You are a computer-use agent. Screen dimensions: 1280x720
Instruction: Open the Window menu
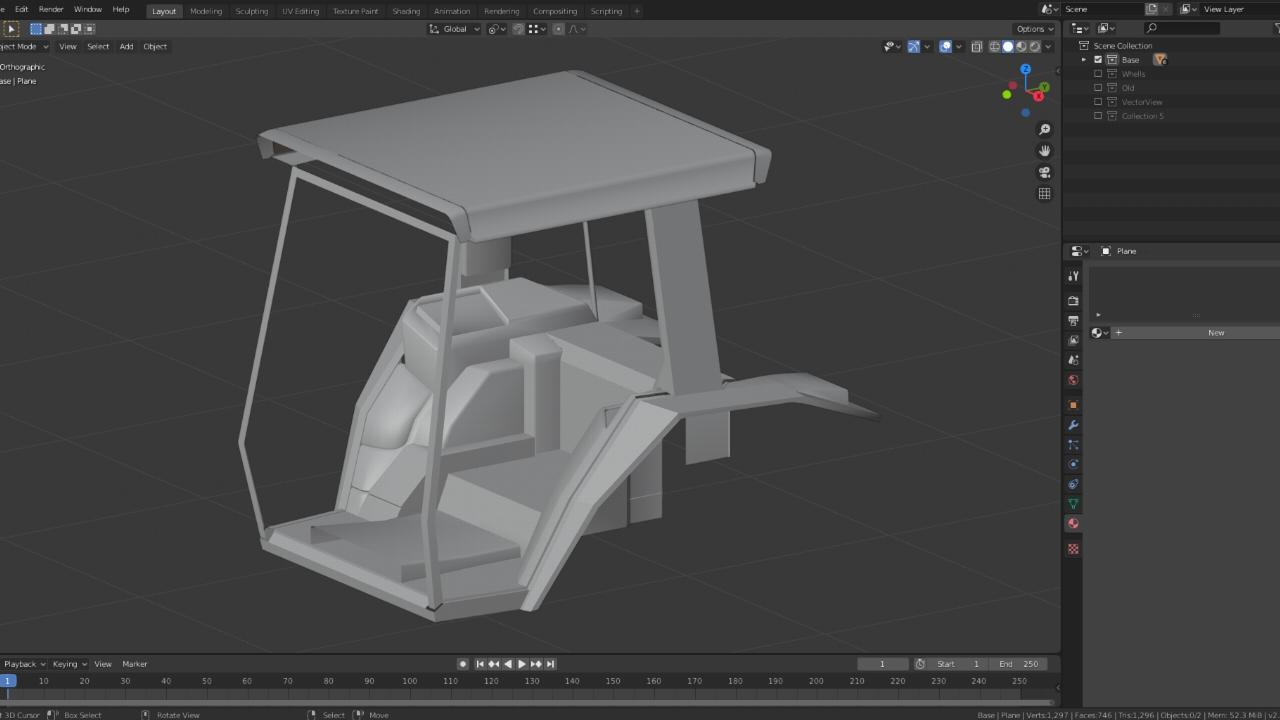tap(88, 9)
